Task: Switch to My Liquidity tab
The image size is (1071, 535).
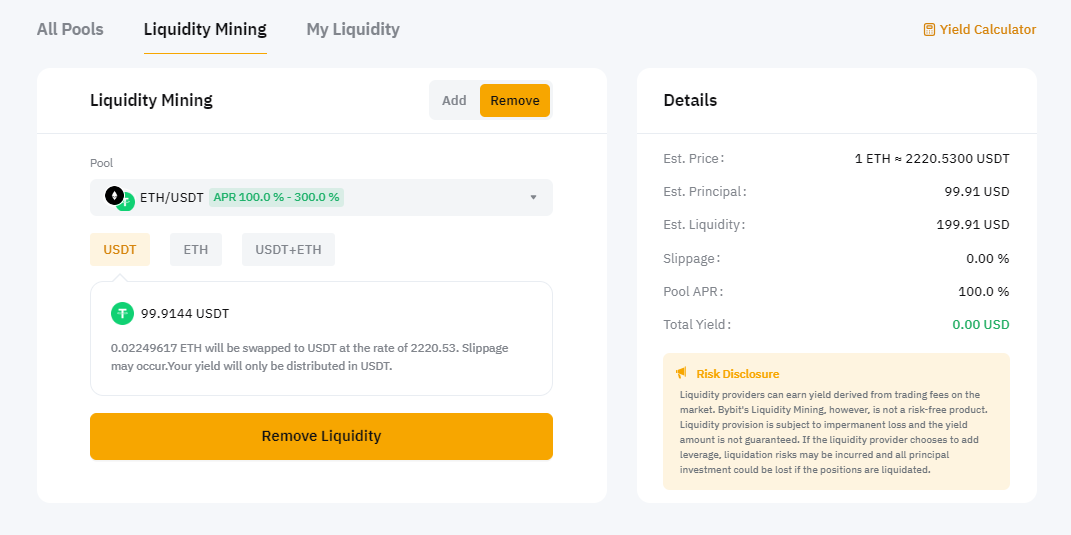Action: 353,29
